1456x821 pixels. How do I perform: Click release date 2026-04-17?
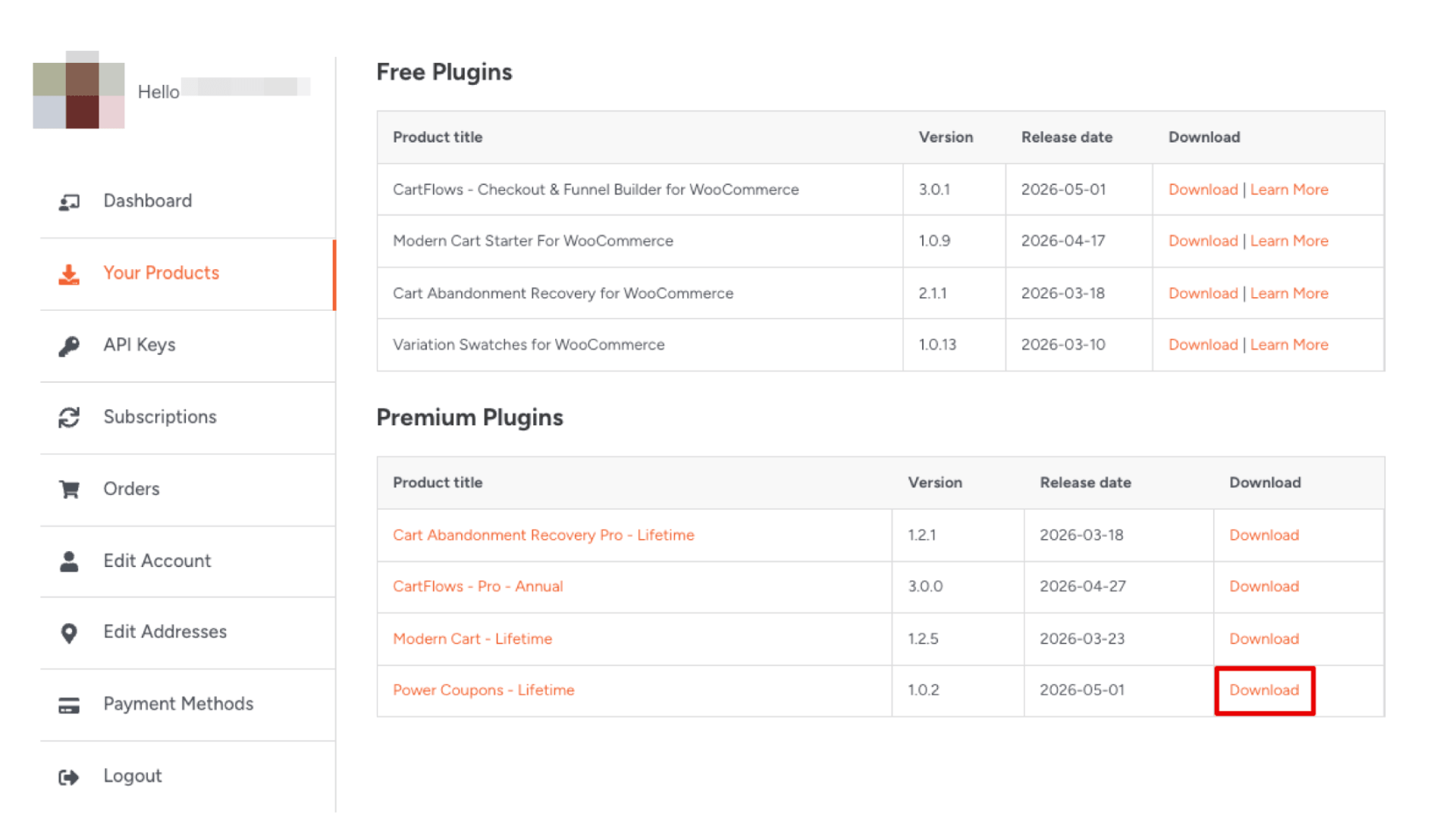1063,241
